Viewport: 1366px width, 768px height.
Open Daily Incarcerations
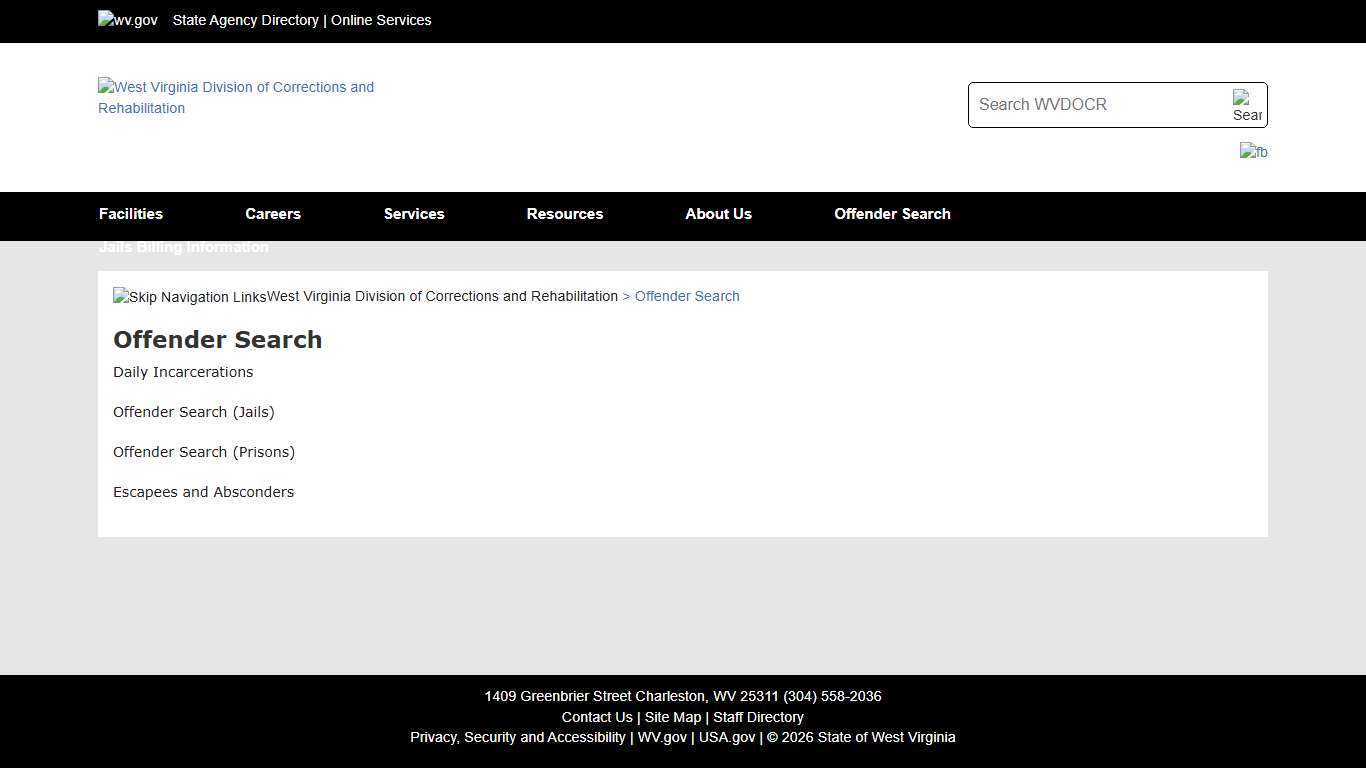(x=183, y=371)
